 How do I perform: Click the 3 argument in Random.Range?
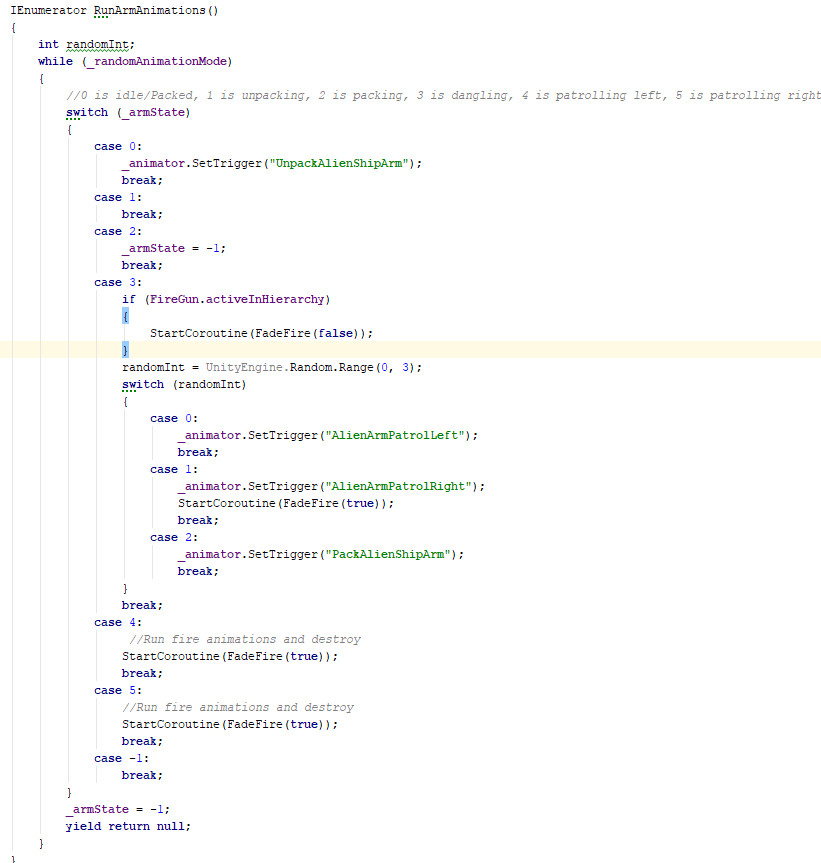pyautogui.click(x=406, y=368)
